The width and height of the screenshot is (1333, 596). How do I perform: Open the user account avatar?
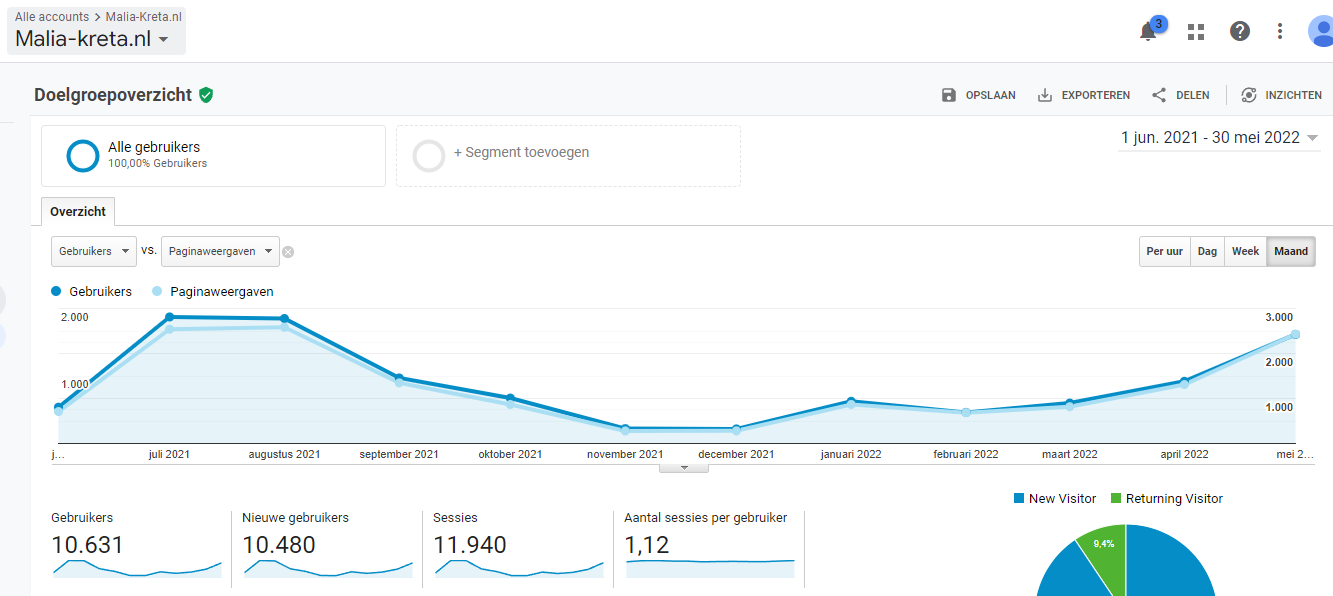point(1321,31)
